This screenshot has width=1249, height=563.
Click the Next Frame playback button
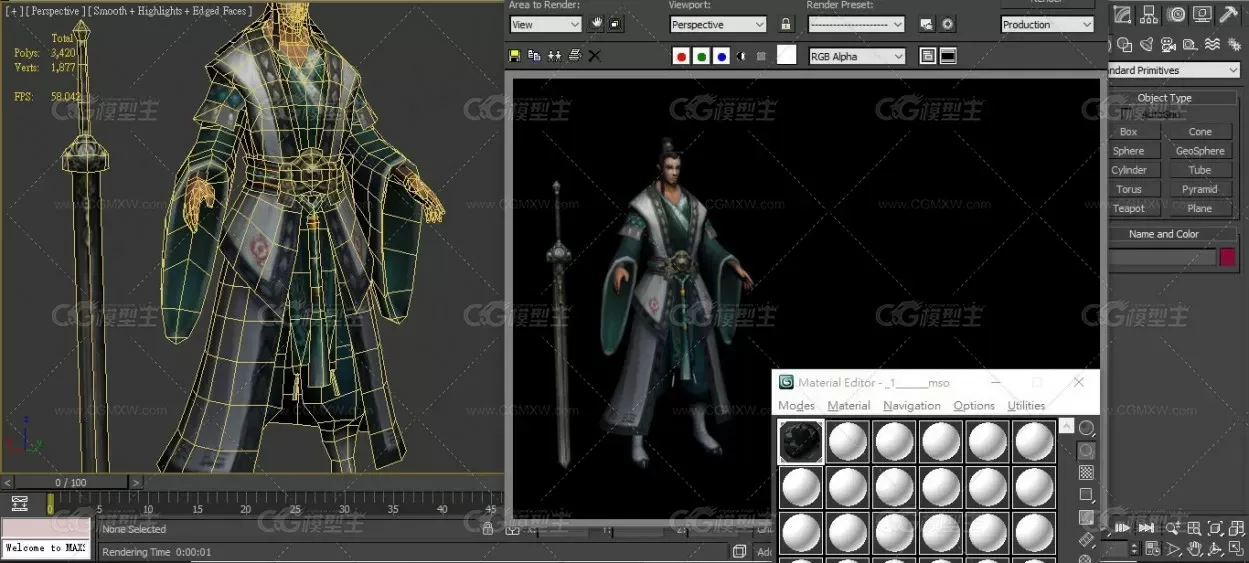(x=1123, y=528)
